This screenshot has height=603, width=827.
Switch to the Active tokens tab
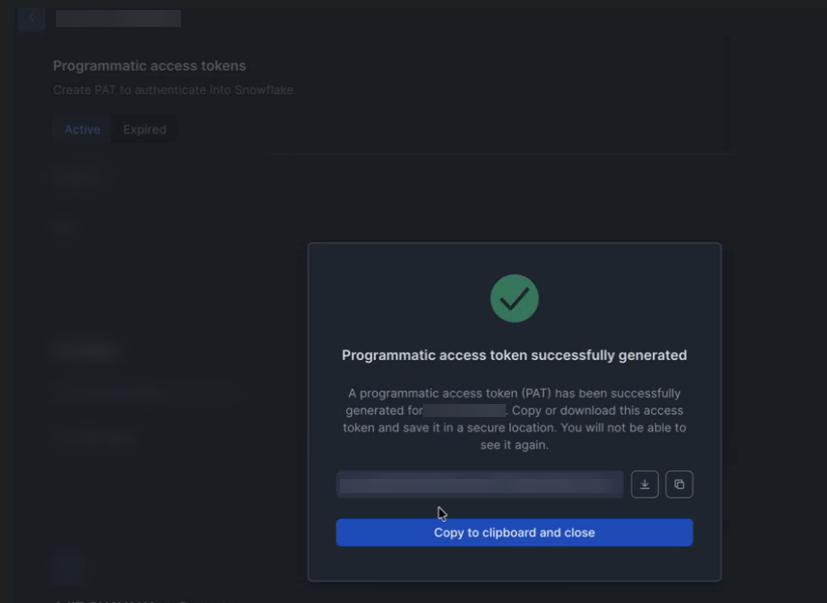click(82, 130)
